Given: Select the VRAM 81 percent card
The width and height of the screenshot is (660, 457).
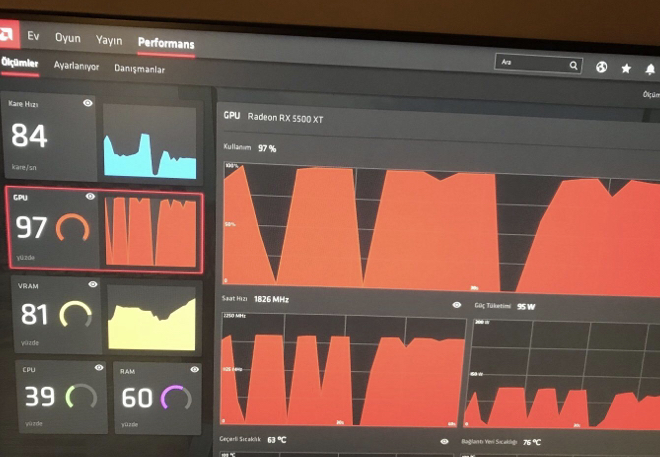Looking at the screenshot, I should pos(56,315).
